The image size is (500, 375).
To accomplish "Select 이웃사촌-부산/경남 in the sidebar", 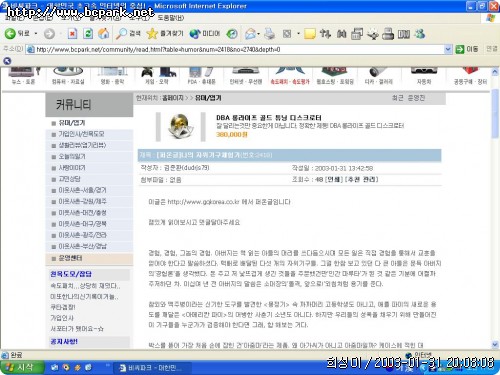I will coord(82,246).
